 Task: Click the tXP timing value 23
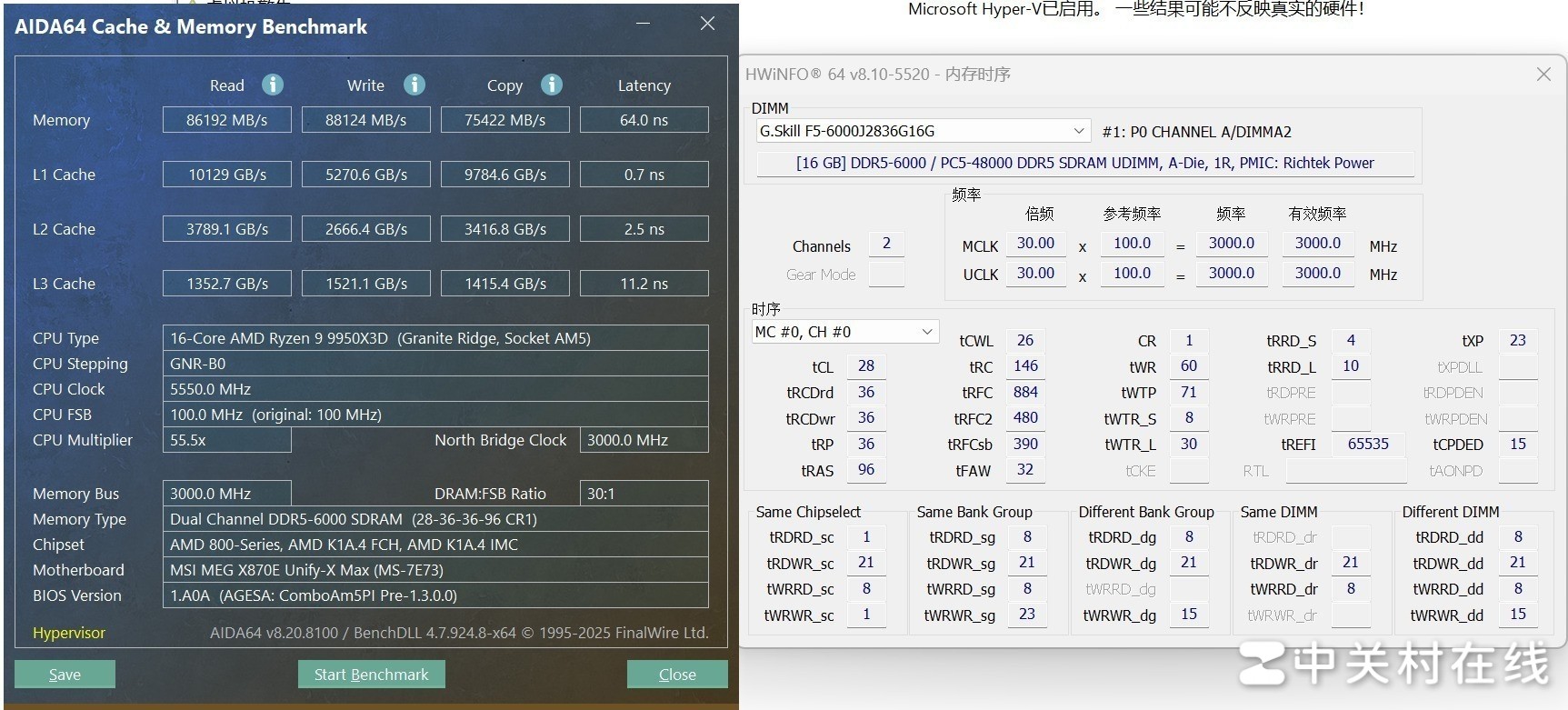1518,341
